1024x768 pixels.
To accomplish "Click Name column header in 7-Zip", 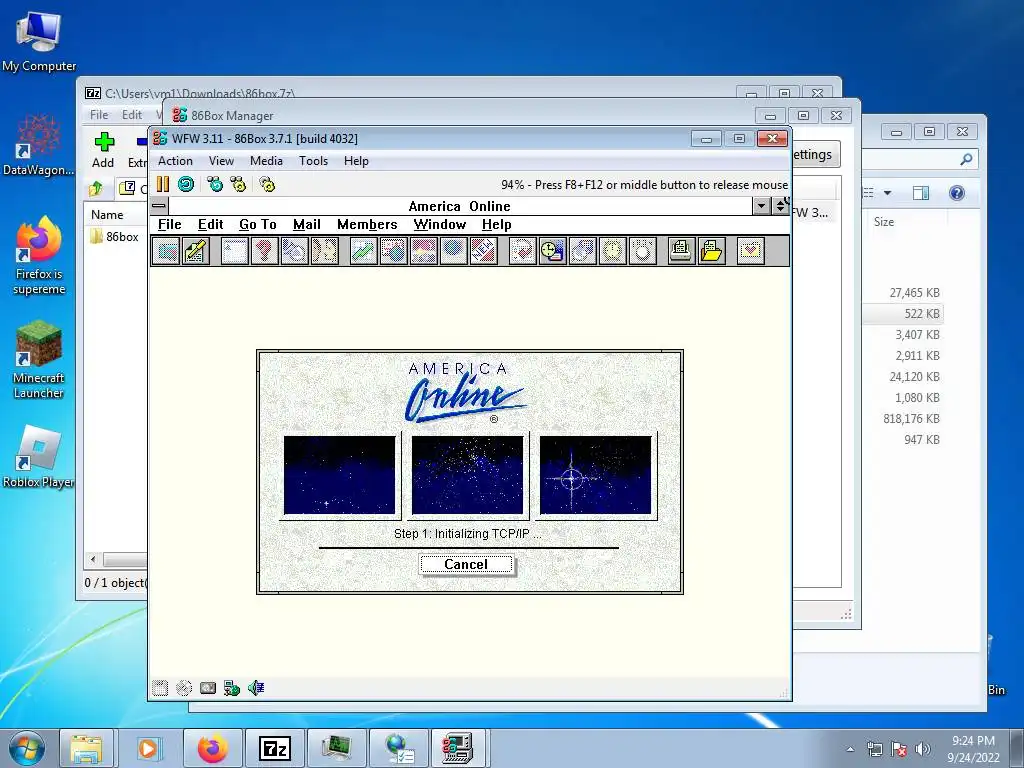I will point(107,215).
